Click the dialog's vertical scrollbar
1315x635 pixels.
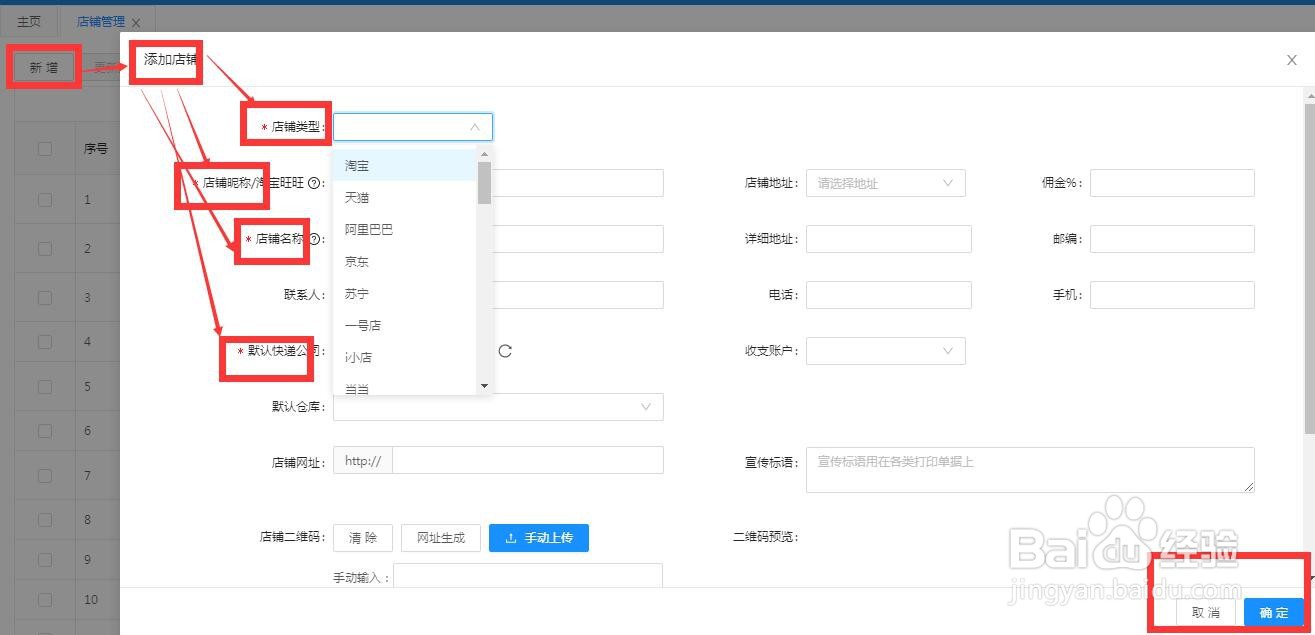(1309, 268)
